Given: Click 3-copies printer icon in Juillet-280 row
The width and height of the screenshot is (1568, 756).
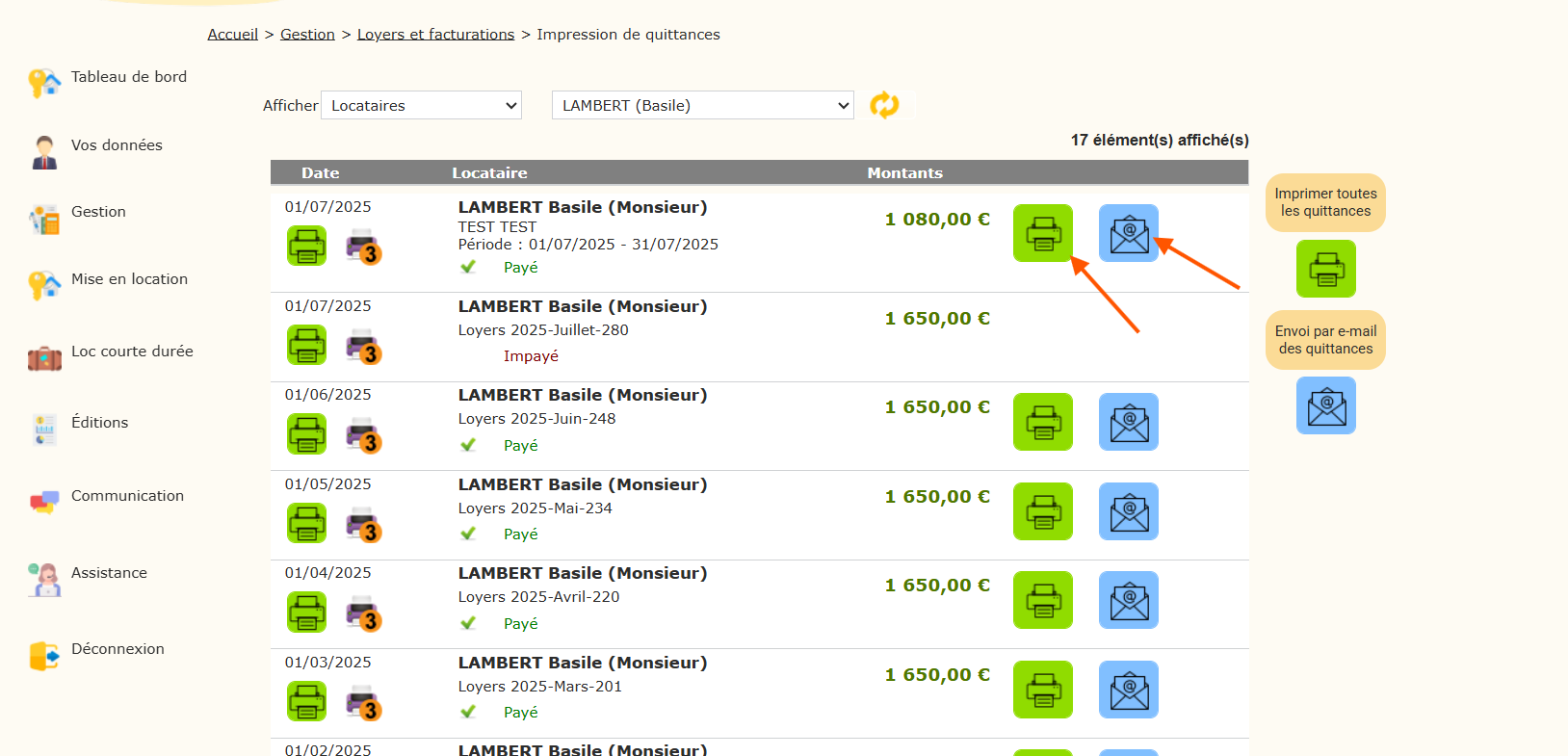Looking at the screenshot, I should point(363,346).
